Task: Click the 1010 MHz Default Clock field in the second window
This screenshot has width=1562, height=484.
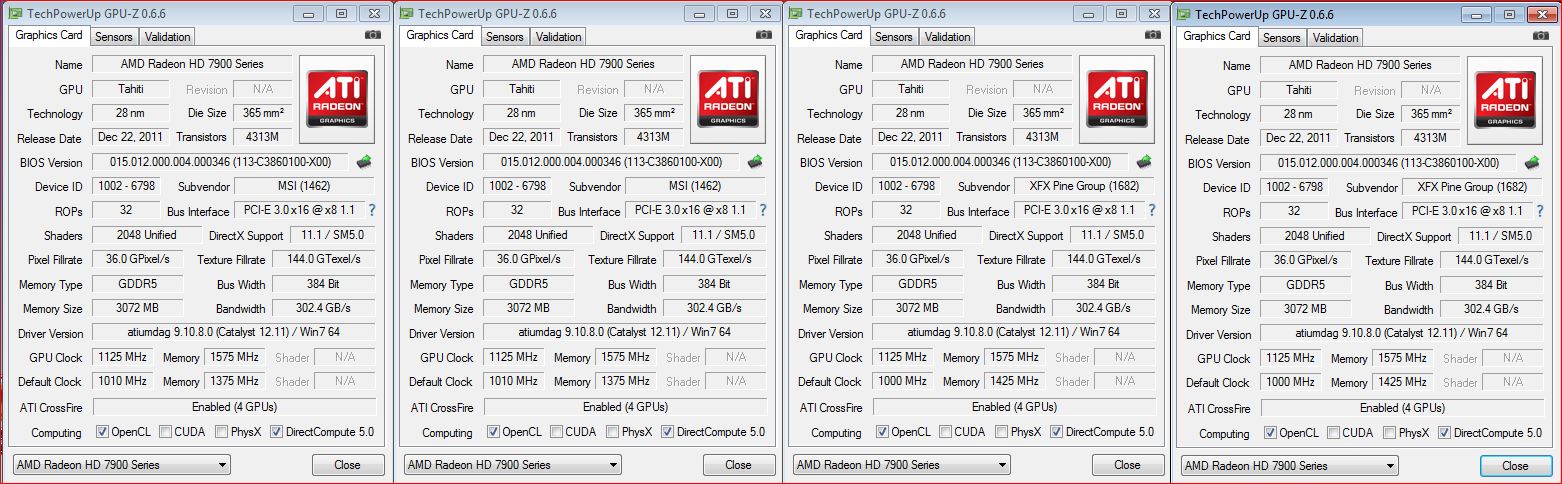Action: coord(514,381)
